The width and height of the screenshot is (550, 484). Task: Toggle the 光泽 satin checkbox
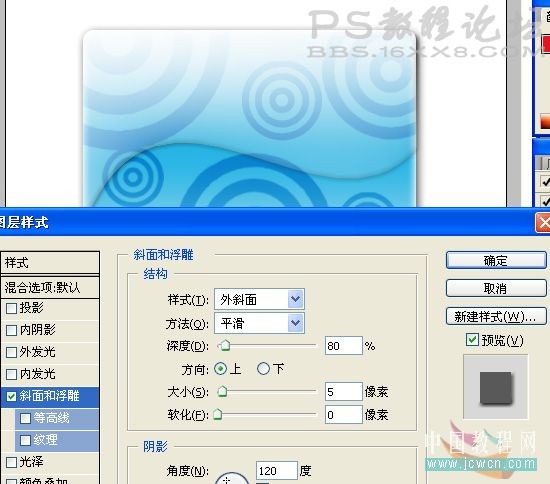pyautogui.click(x=12, y=462)
